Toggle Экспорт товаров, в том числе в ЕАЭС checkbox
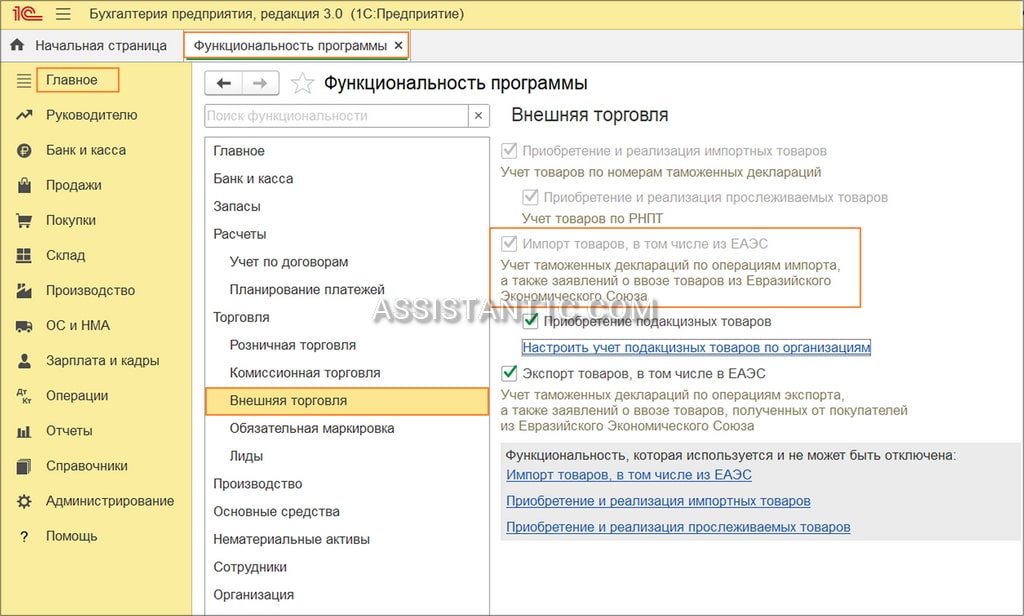1024x616 pixels. (x=509, y=373)
